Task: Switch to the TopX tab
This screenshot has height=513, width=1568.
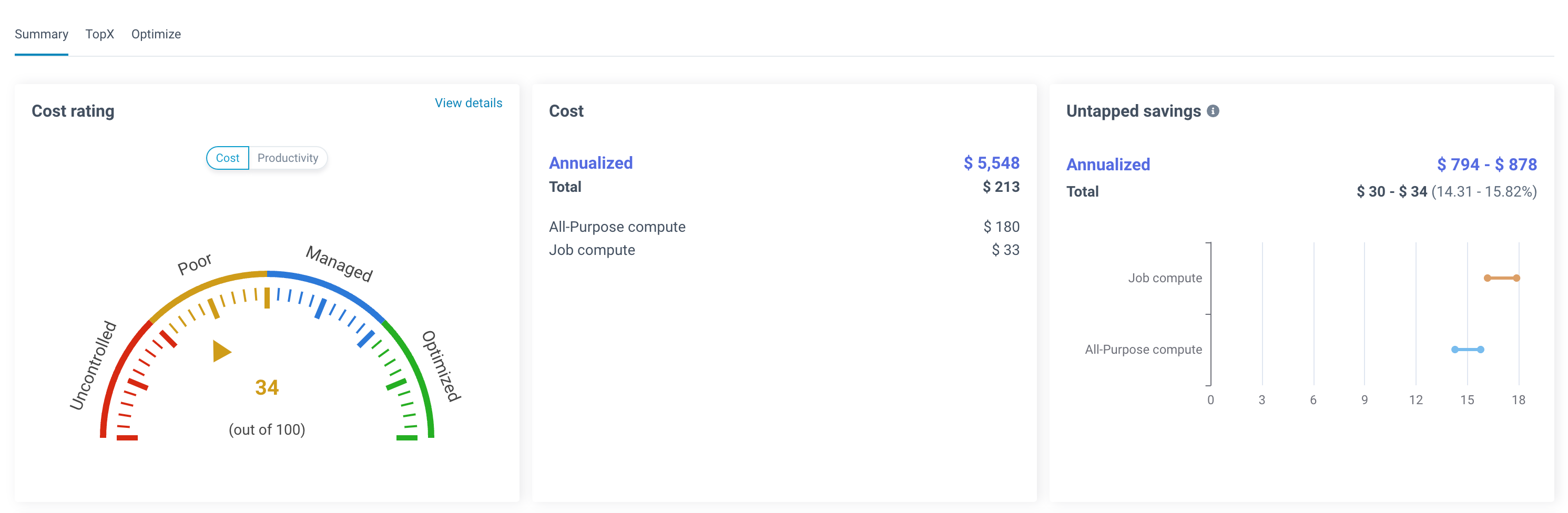Action: [x=99, y=34]
